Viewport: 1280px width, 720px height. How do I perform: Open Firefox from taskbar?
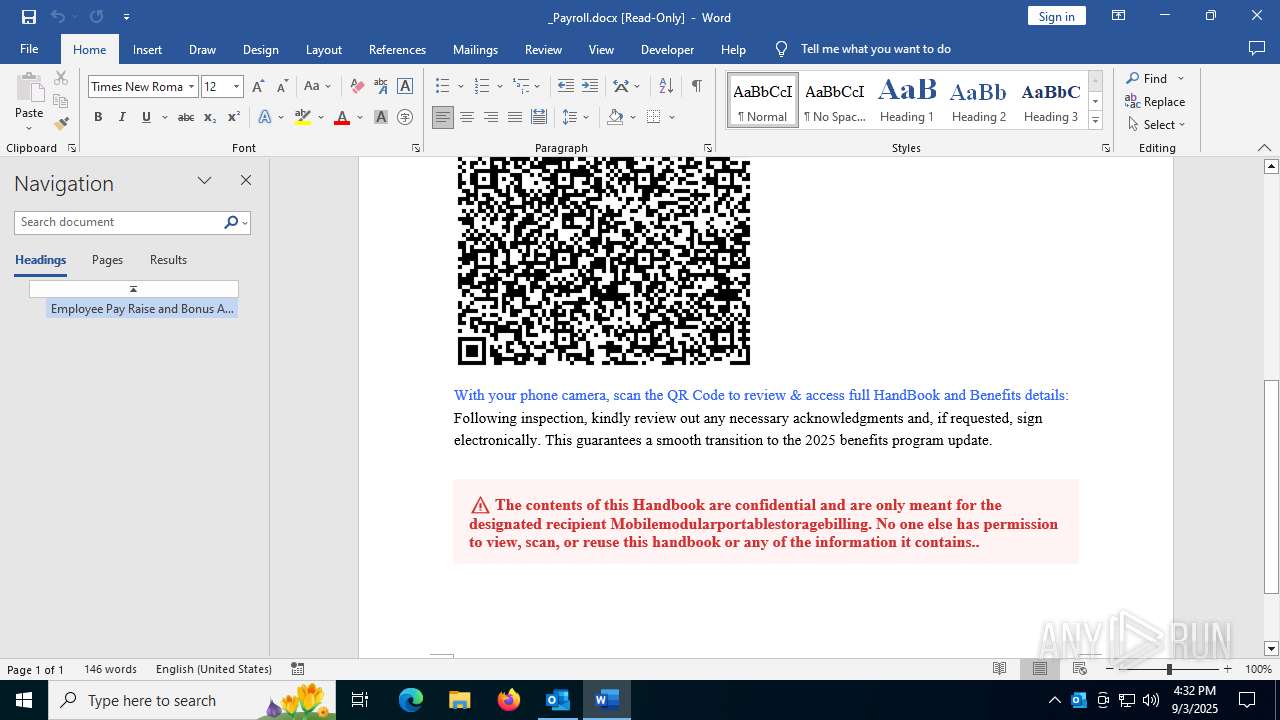click(509, 700)
